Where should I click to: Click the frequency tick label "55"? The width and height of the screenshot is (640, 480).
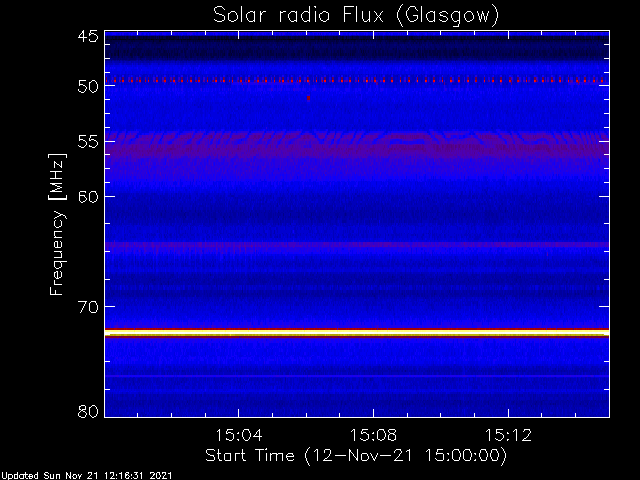pos(88,142)
